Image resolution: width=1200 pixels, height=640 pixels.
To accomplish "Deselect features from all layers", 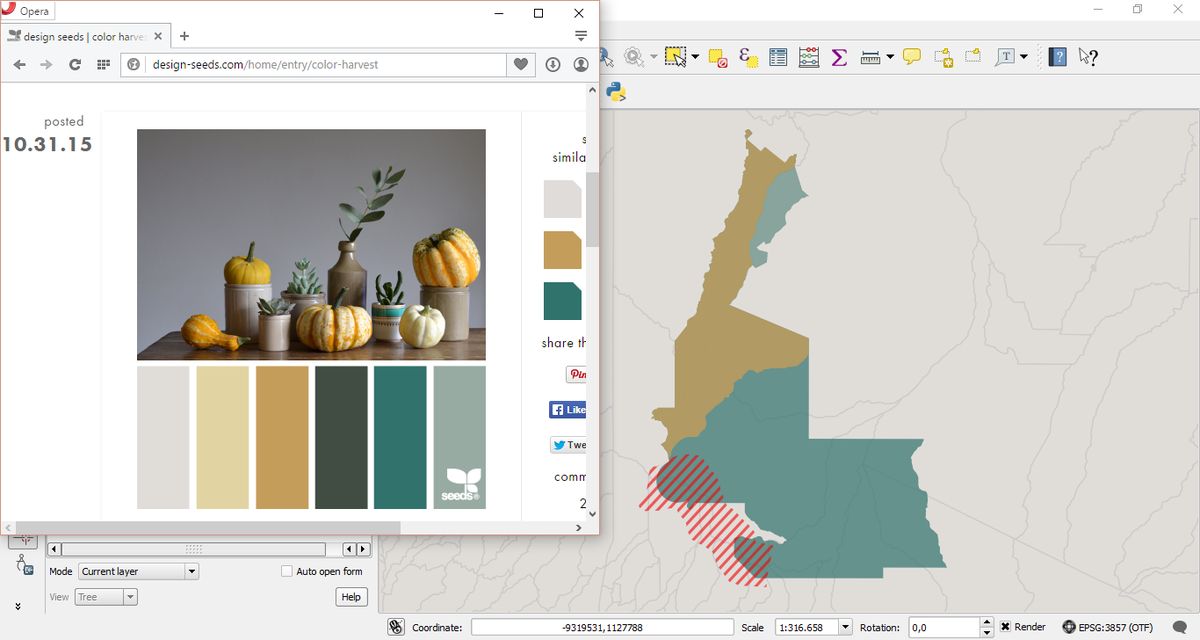I will 718,58.
